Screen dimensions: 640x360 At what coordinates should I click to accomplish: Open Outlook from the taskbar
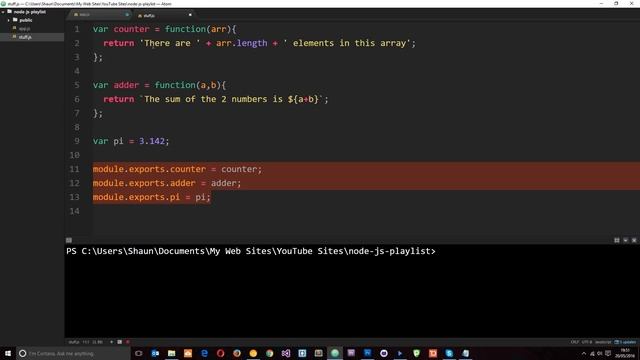pos(155,353)
